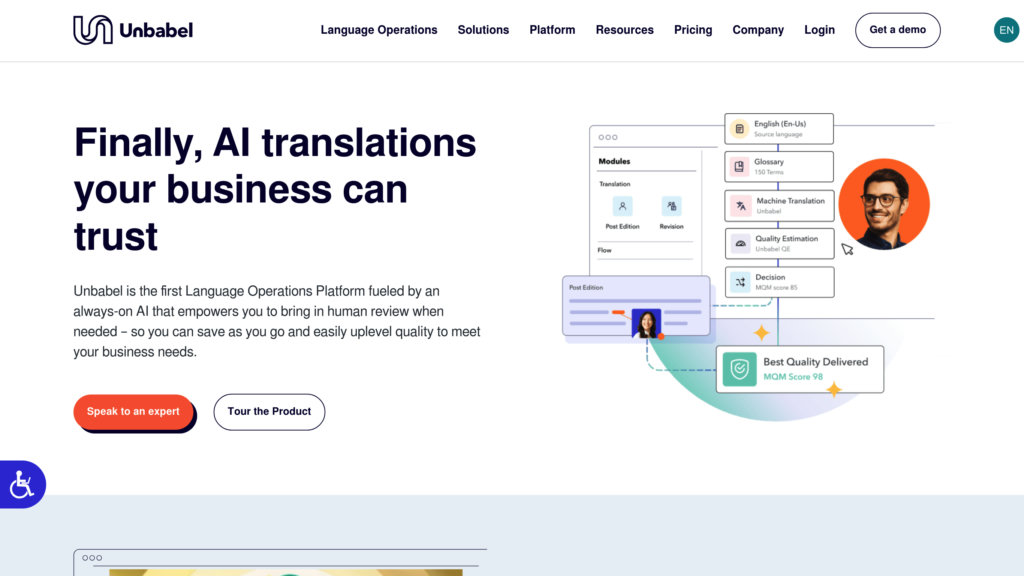Expand the Solutions menu
The width and height of the screenshot is (1024, 576).
click(x=483, y=30)
